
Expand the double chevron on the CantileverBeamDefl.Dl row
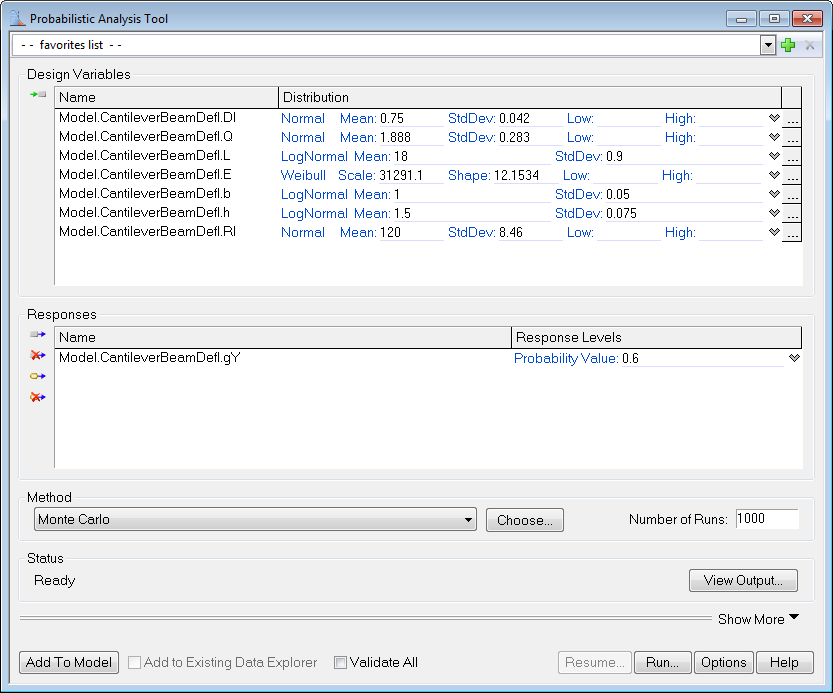(x=773, y=118)
